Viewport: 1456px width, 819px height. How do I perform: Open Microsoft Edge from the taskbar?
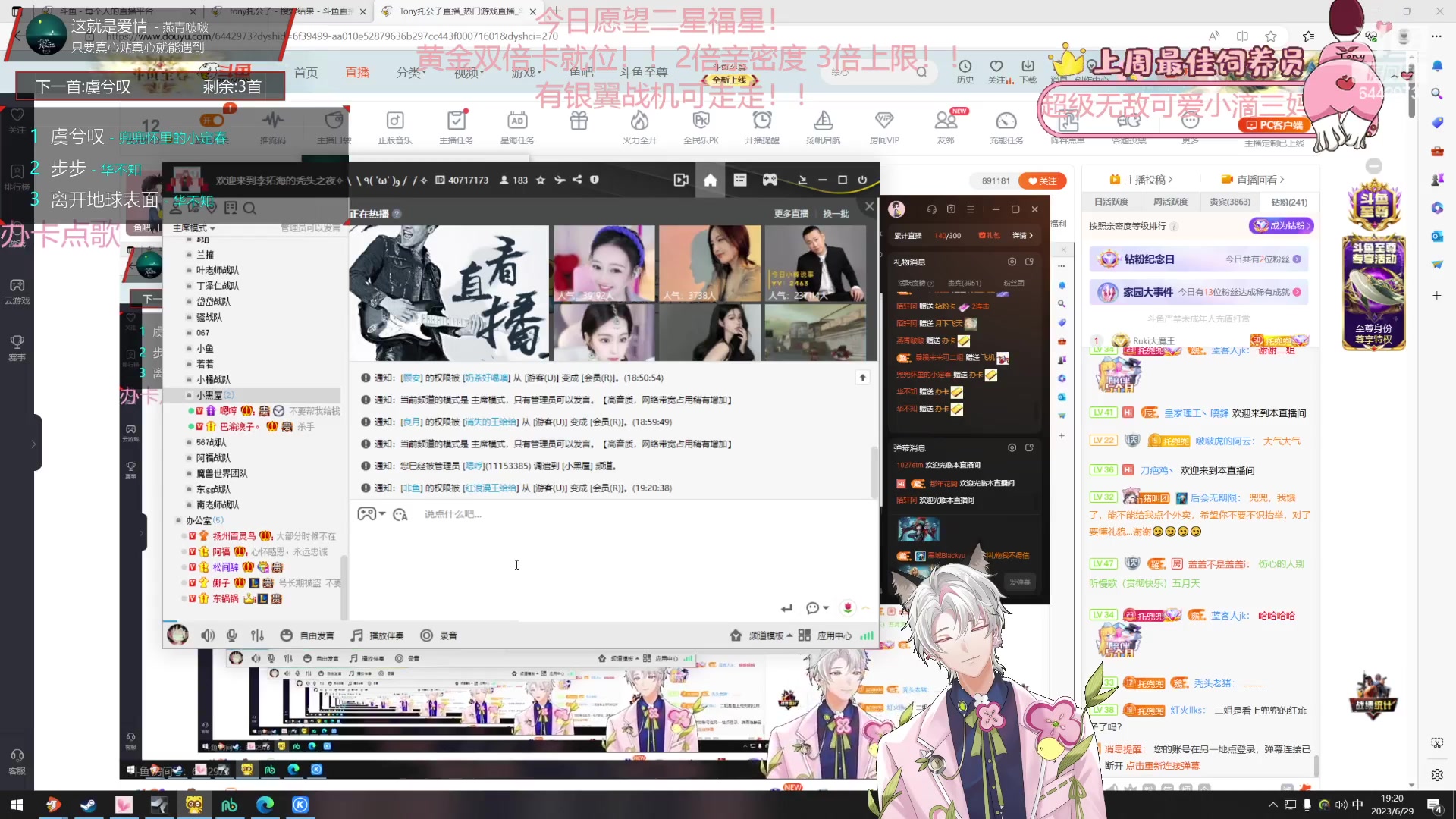(x=265, y=805)
